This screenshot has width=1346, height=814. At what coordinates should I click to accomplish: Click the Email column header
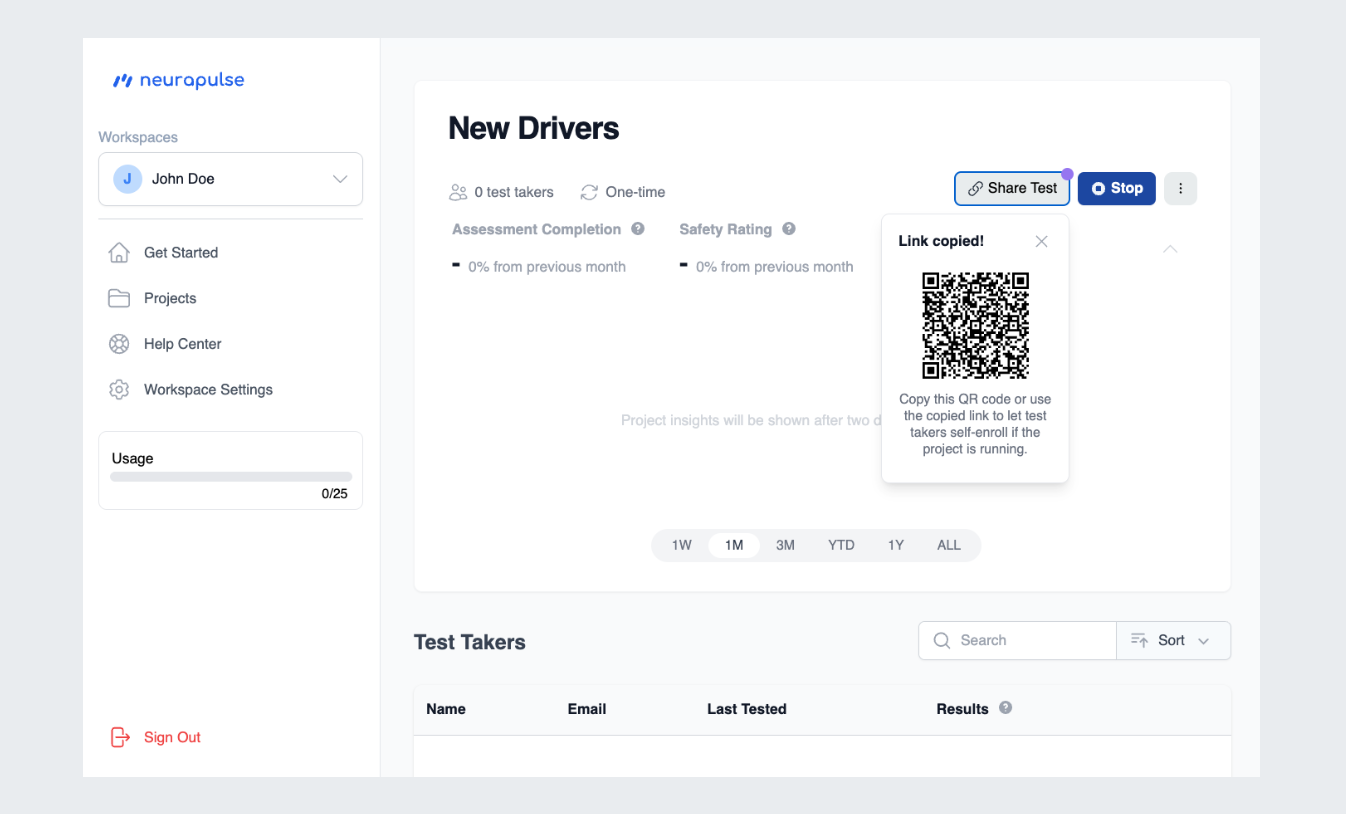click(x=587, y=709)
